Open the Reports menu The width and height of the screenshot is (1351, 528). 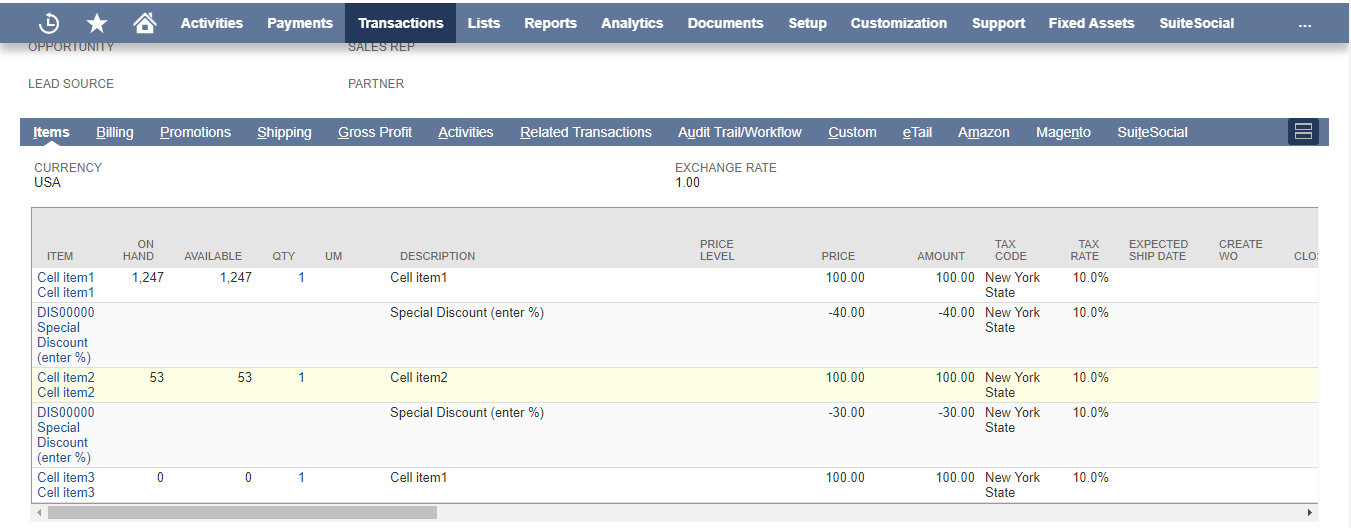pyautogui.click(x=550, y=23)
